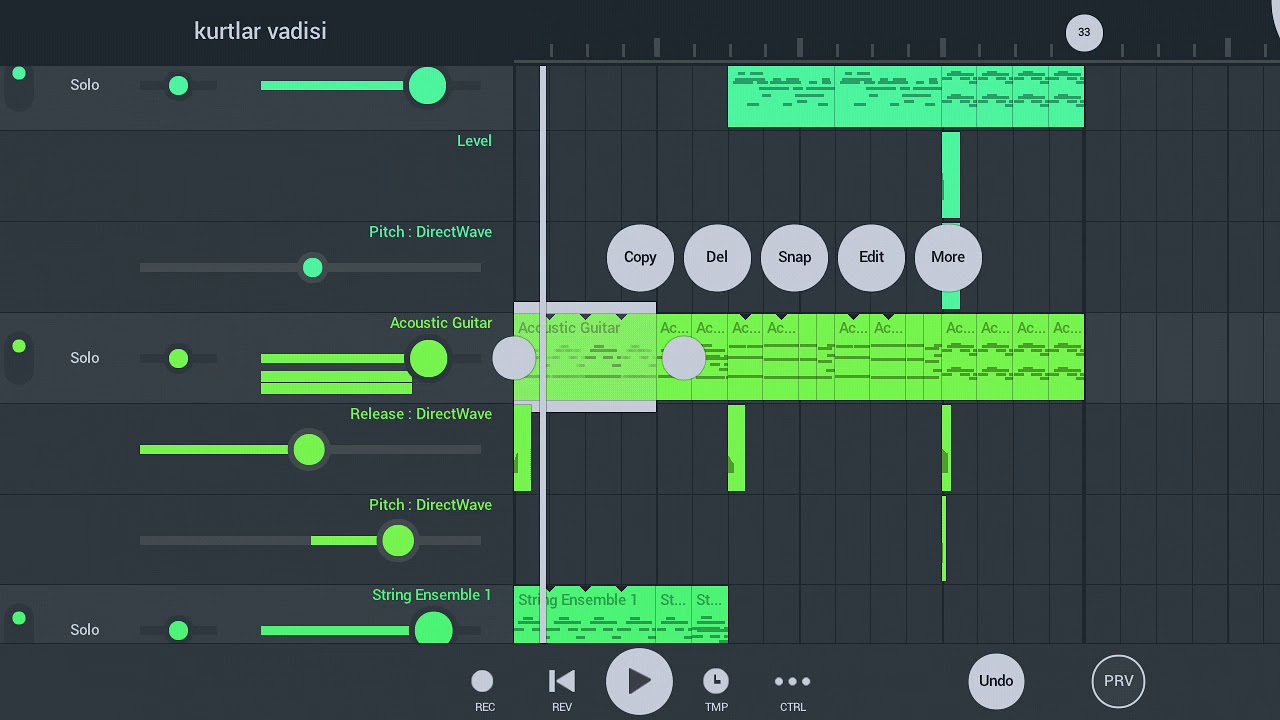Click the lower Pitch : DirectWave slider knob
The width and height of the screenshot is (1280, 720).
point(398,541)
